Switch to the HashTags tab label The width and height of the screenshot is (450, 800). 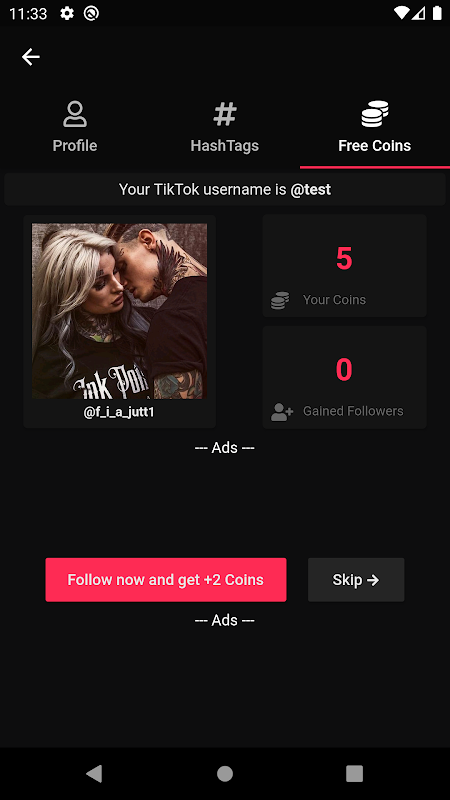224,146
